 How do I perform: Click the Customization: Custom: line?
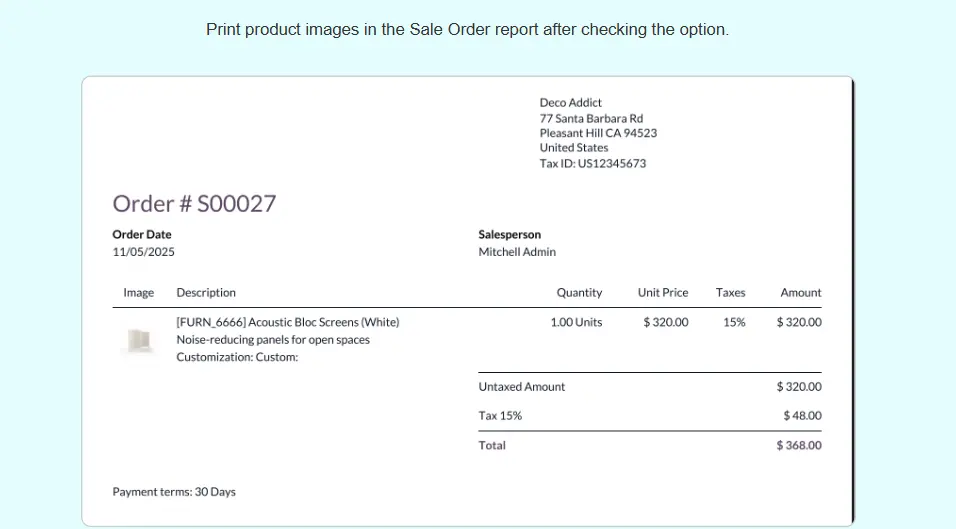coord(237,357)
